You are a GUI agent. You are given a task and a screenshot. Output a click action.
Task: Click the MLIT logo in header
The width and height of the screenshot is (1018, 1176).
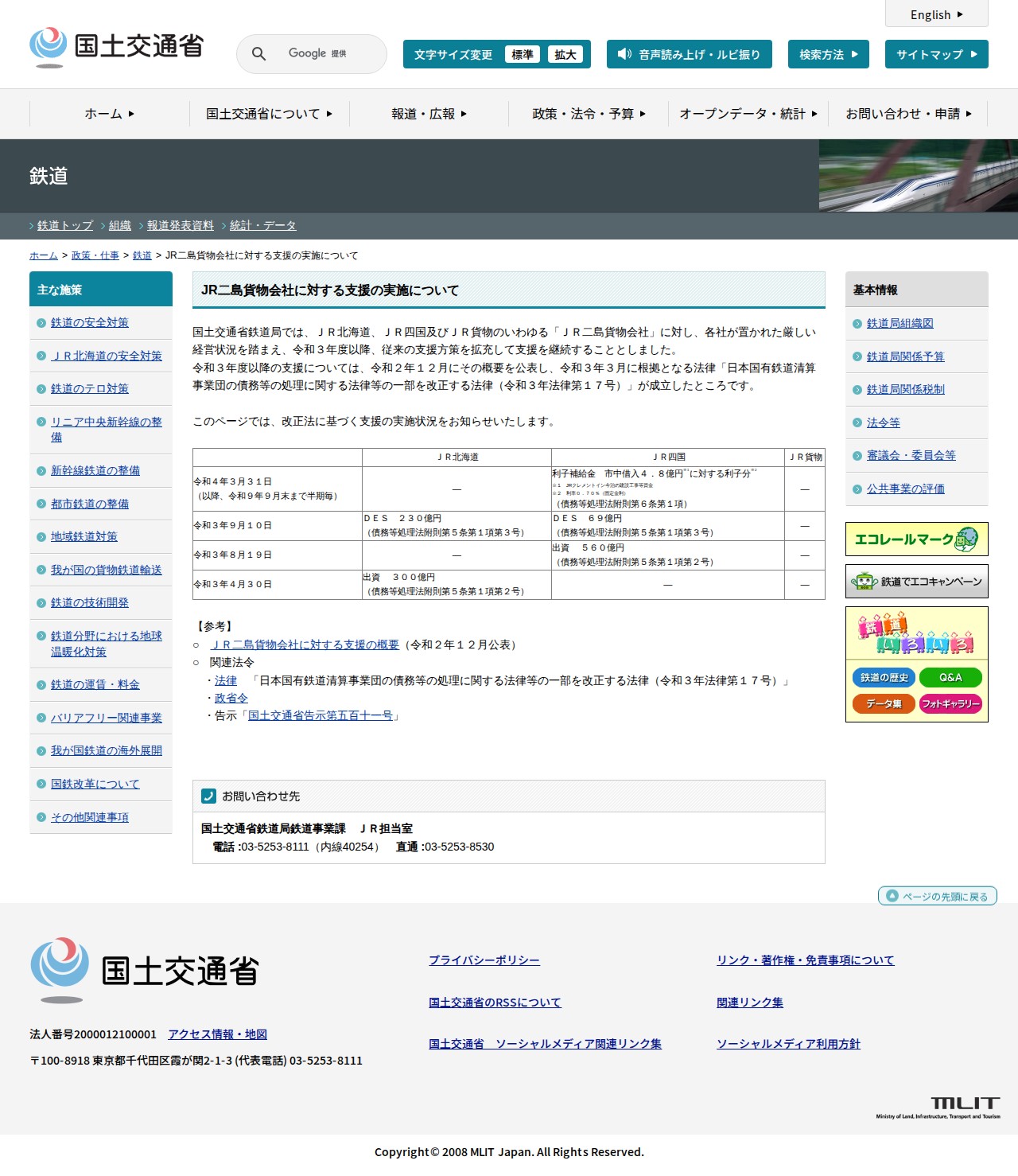(117, 47)
